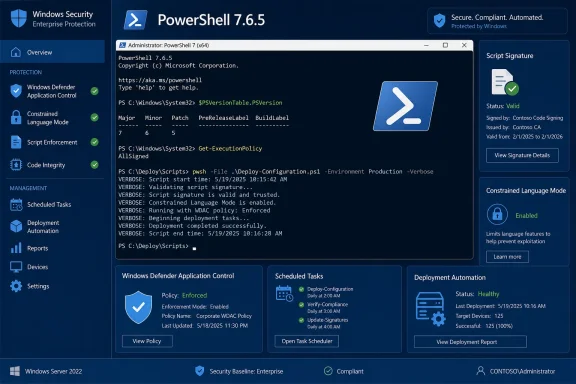Click green check next to Script Enforcement
576x384 pixels.
pos(94,142)
